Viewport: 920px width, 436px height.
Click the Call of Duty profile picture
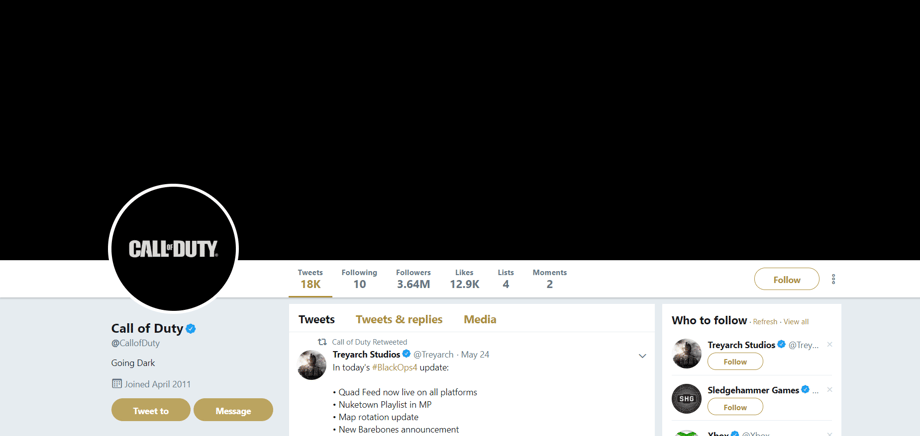click(x=173, y=248)
